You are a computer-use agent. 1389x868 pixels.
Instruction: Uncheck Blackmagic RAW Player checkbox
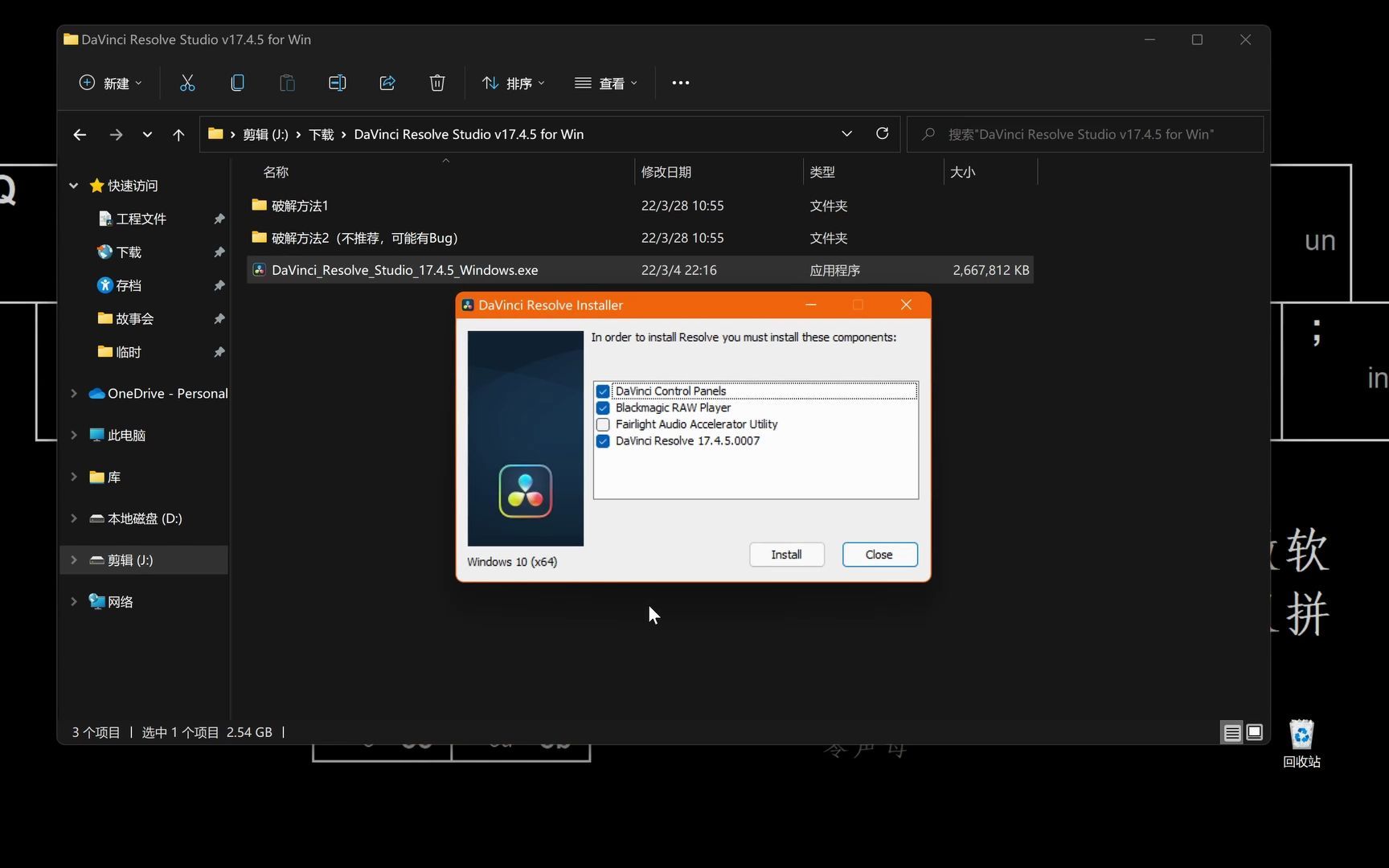coord(603,408)
